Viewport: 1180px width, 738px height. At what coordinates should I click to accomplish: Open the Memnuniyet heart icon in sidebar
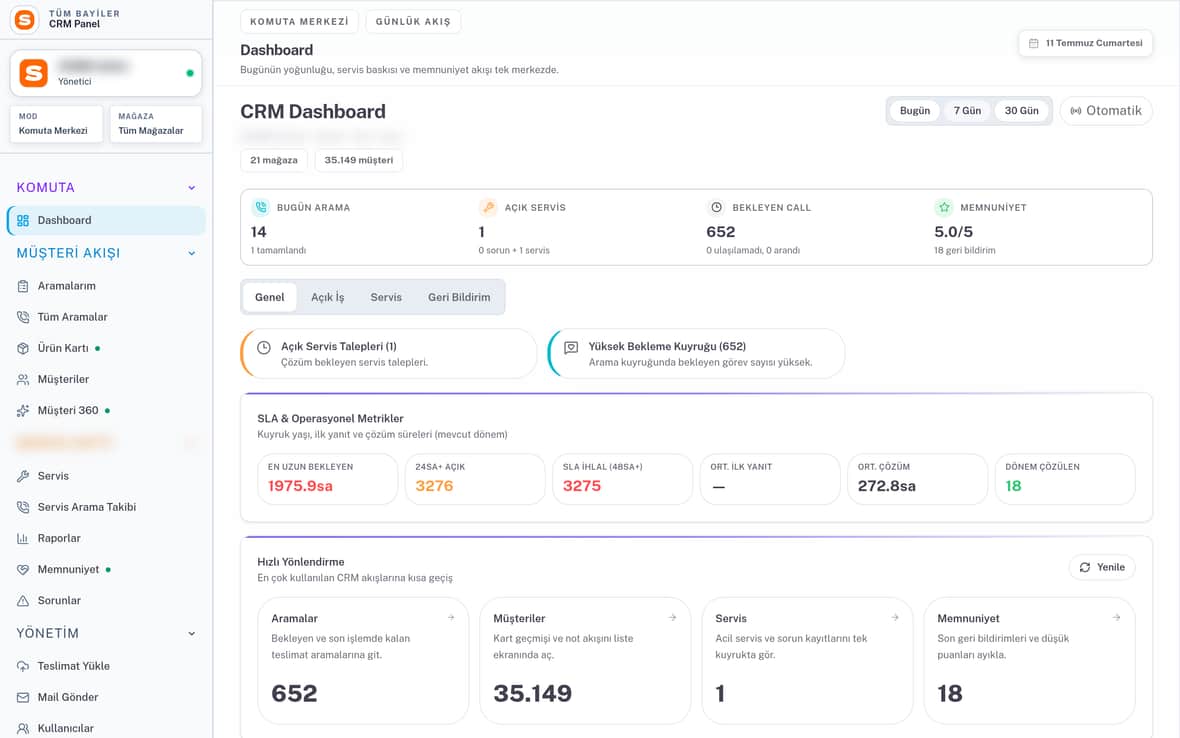coord(23,569)
